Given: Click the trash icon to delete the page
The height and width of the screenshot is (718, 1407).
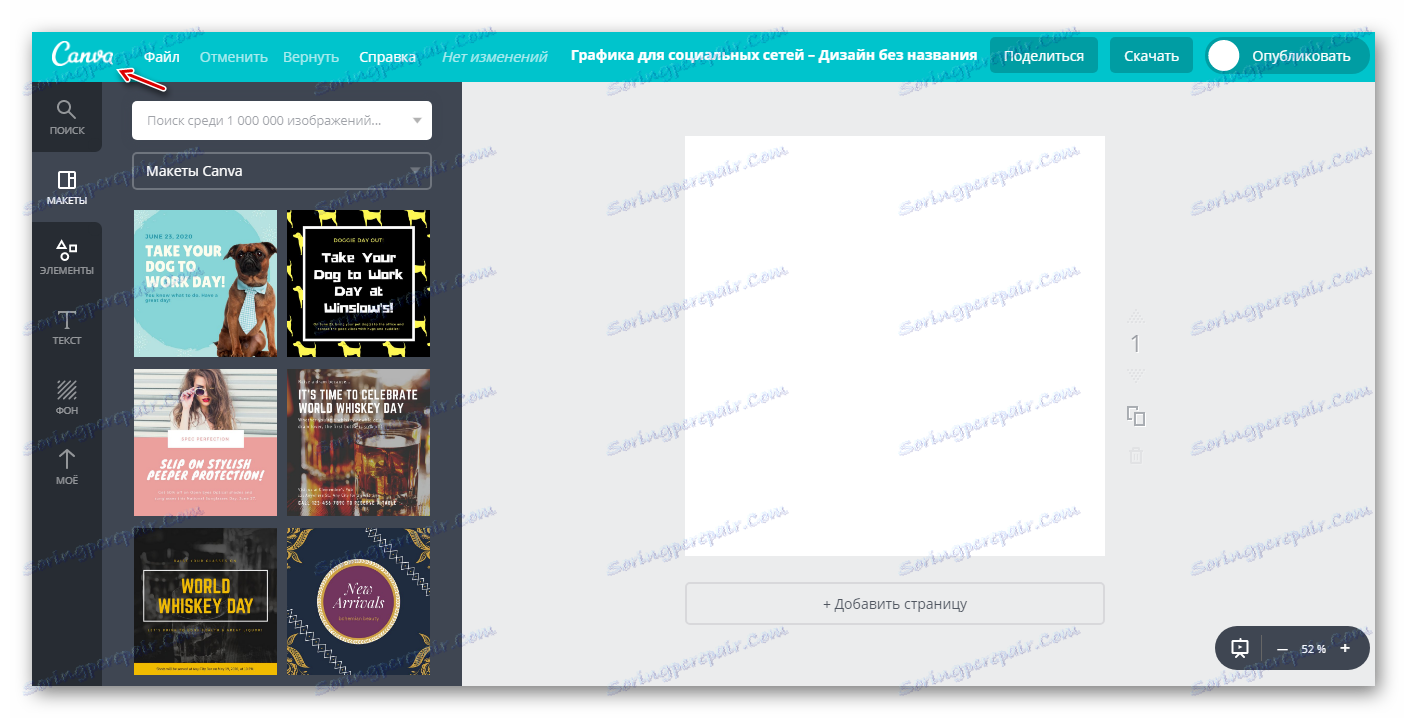Looking at the screenshot, I should [x=1137, y=455].
